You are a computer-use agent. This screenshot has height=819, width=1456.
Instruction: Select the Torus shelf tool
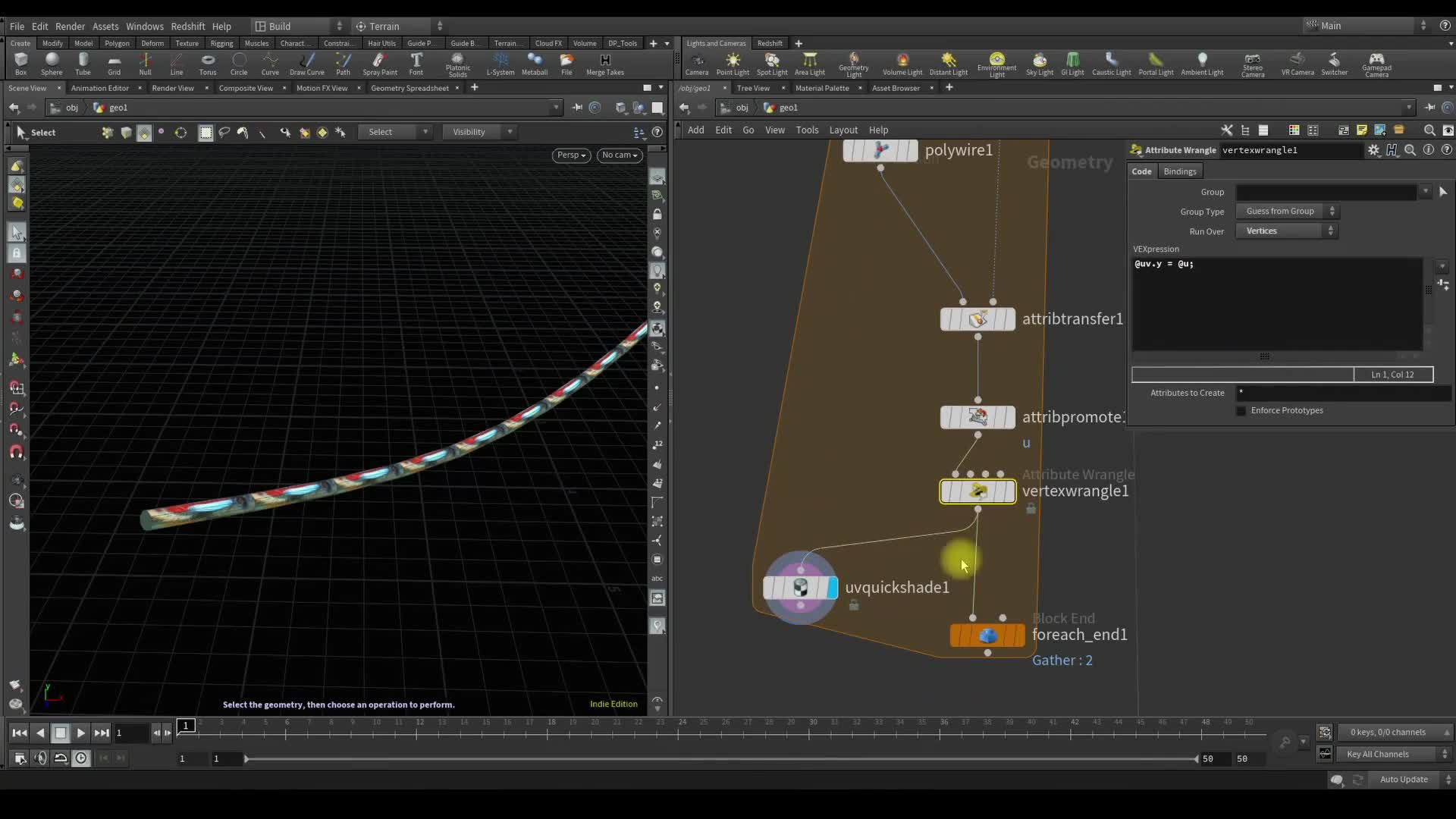pos(207,64)
